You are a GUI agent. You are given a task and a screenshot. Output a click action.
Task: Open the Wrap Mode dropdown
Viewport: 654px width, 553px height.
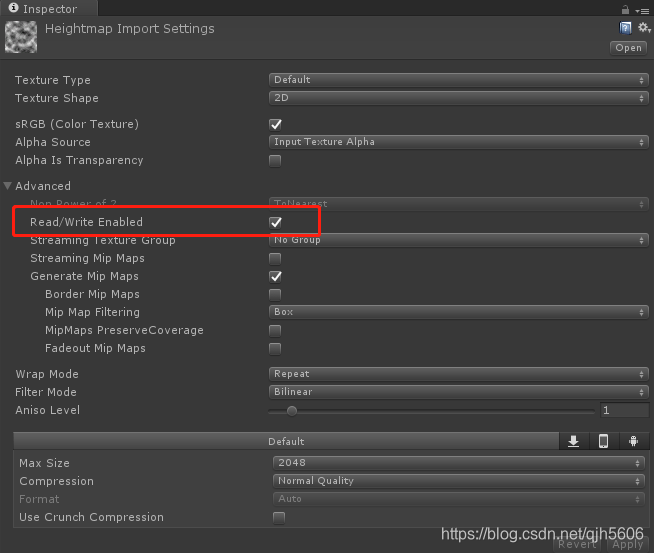(x=459, y=374)
